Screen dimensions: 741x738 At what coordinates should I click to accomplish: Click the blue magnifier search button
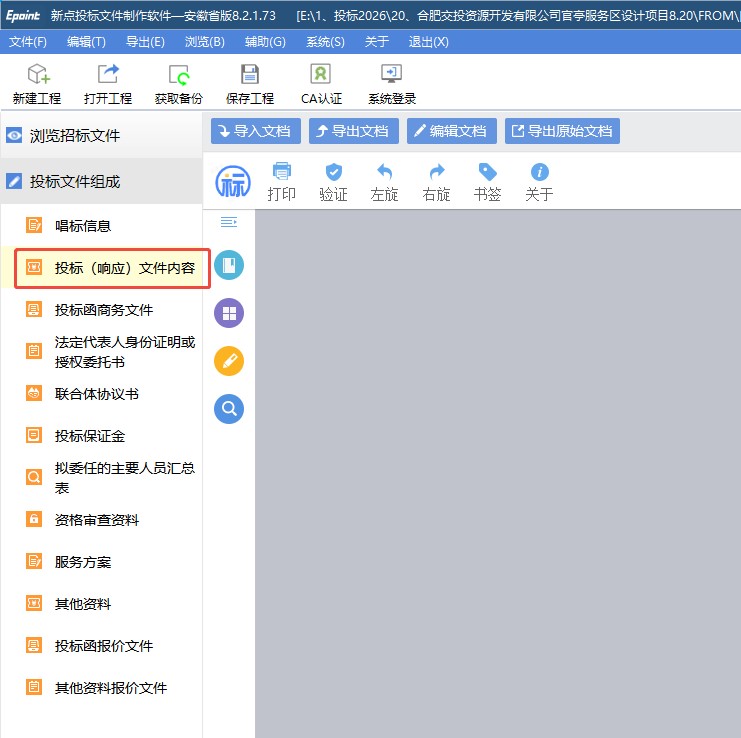coord(229,409)
